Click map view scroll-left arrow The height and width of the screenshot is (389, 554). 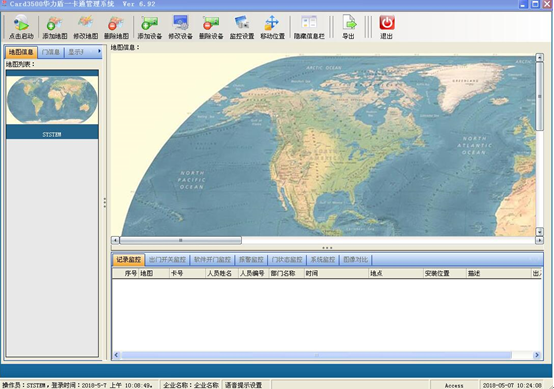click(x=115, y=240)
